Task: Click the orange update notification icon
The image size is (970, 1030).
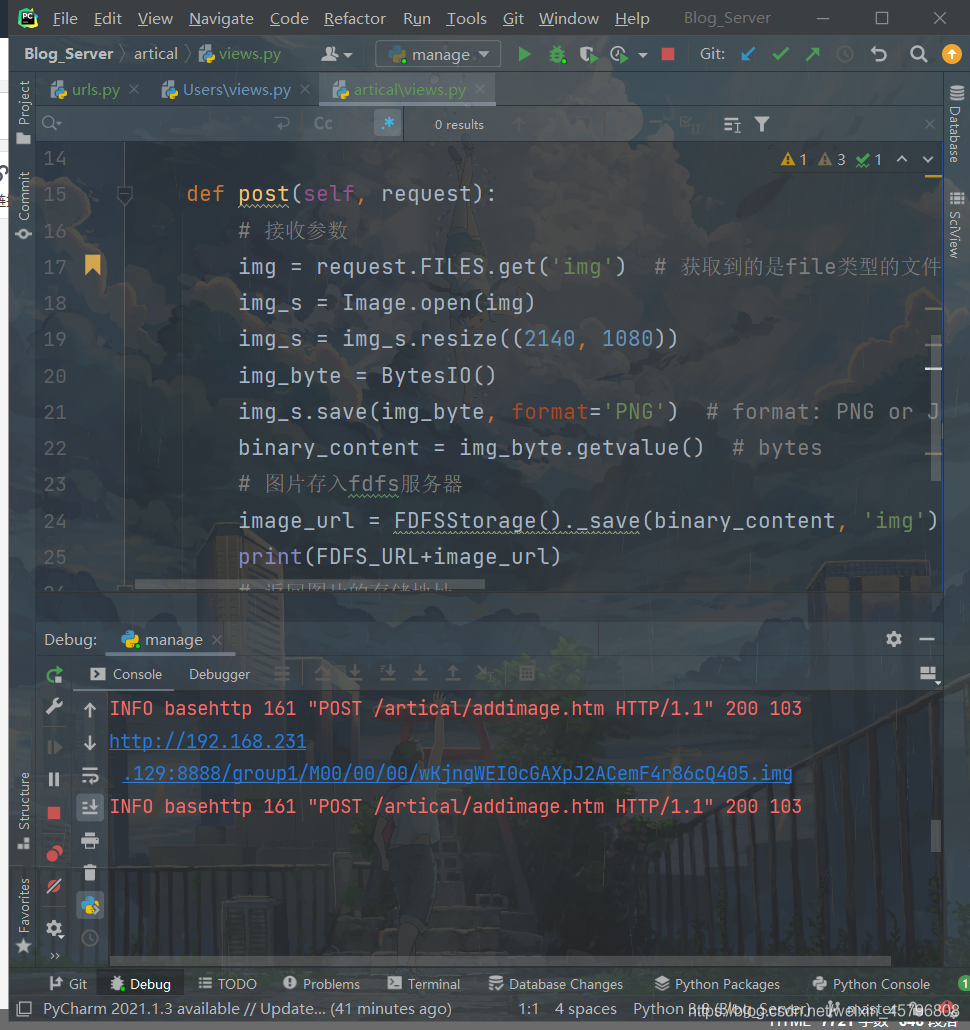Action: [952, 54]
